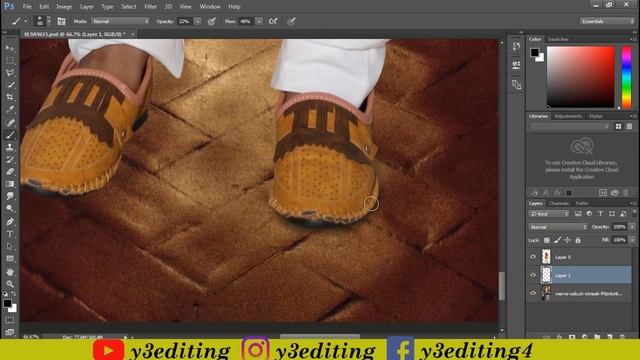This screenshot has height=360, width=640.
Task: Open the Essentials workspace dropdown
Action: pos(607,21)
